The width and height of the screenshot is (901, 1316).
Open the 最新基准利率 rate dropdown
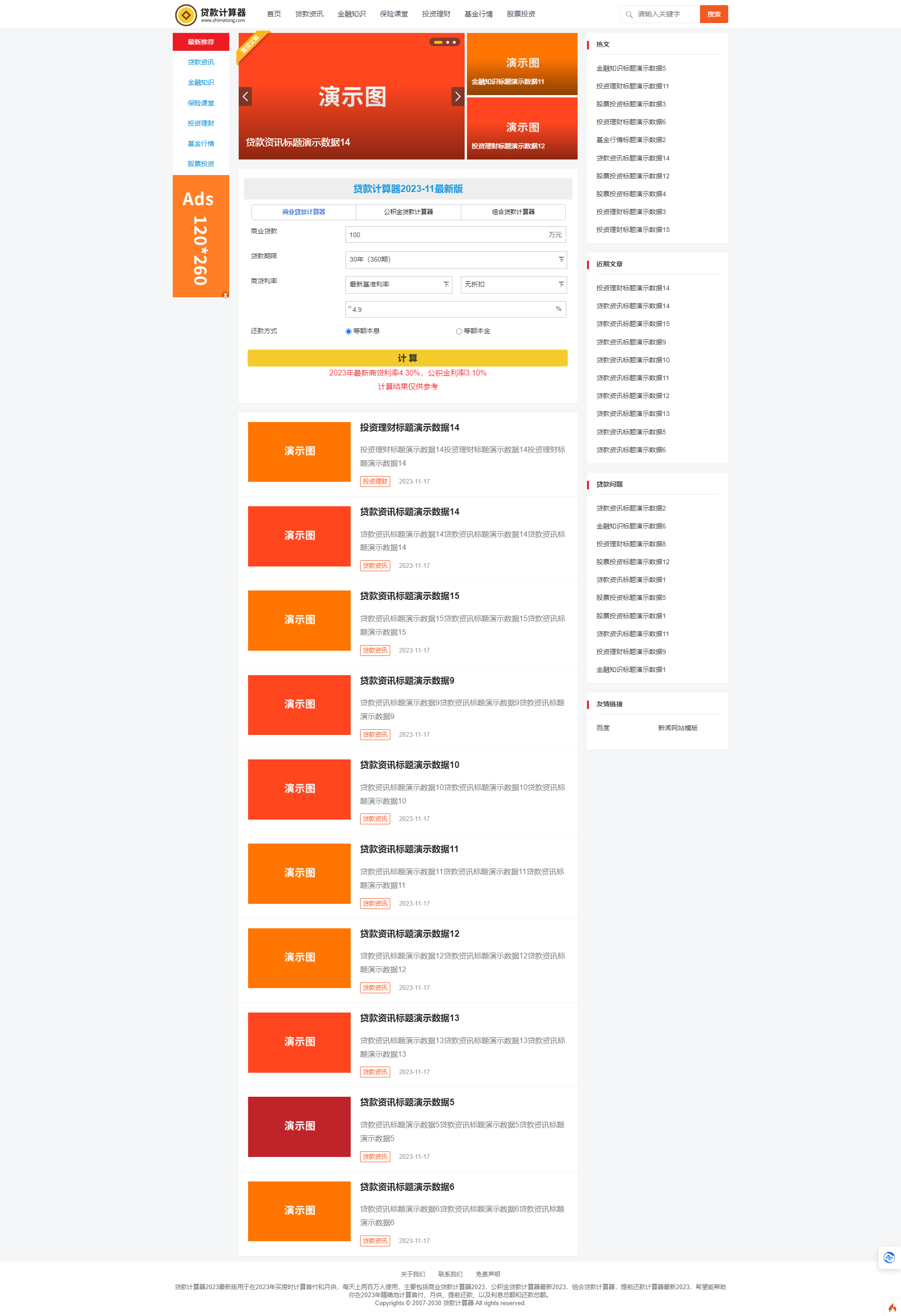tap(398, 285)
